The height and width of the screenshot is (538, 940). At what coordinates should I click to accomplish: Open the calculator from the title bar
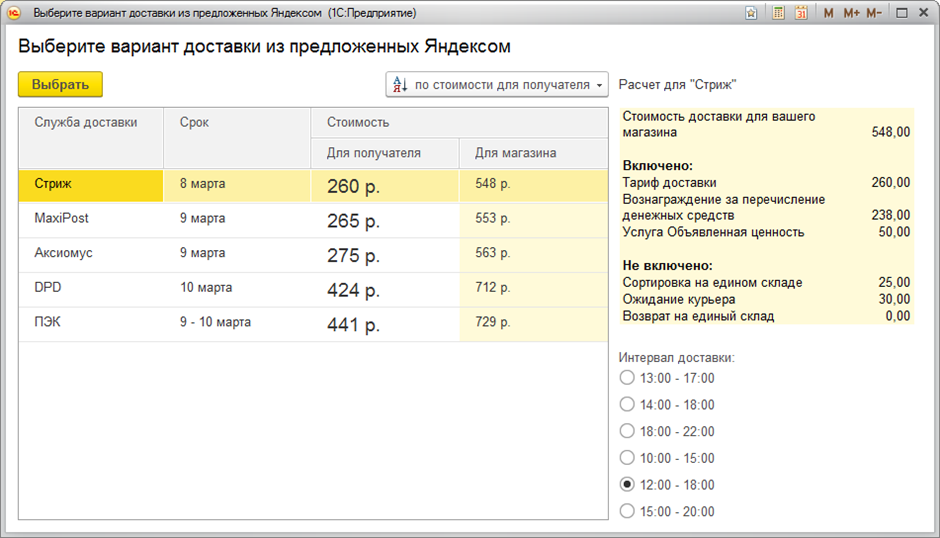778,13
